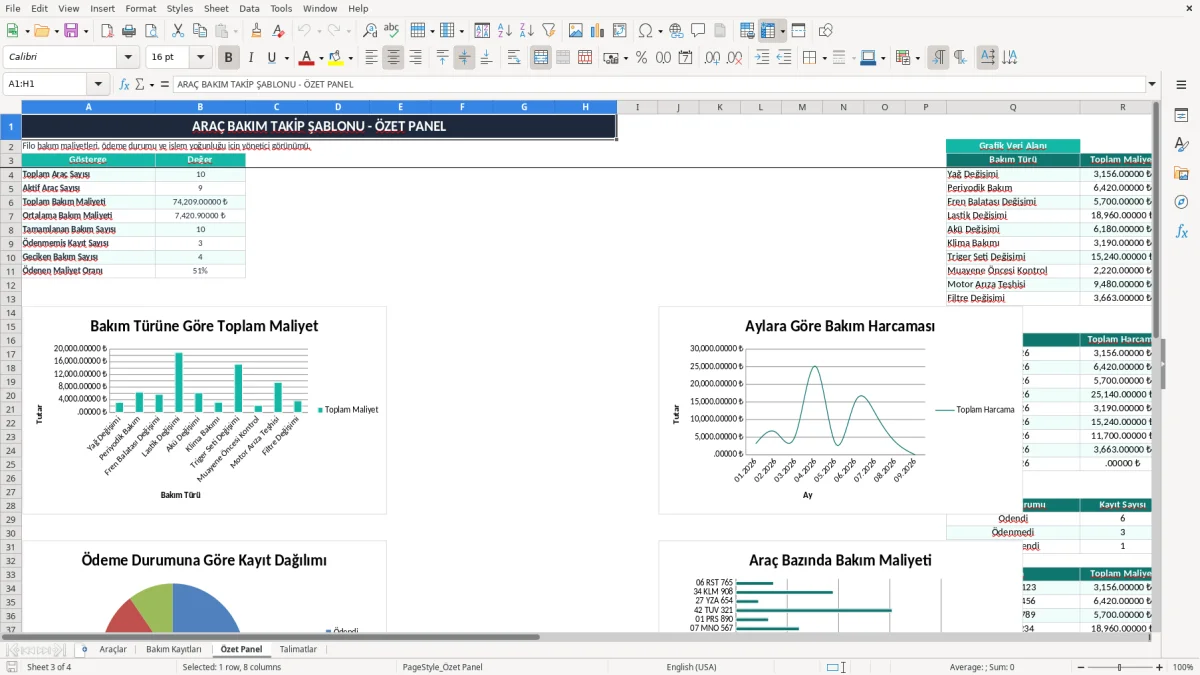Open the Sheet menu

pos(216,8)
